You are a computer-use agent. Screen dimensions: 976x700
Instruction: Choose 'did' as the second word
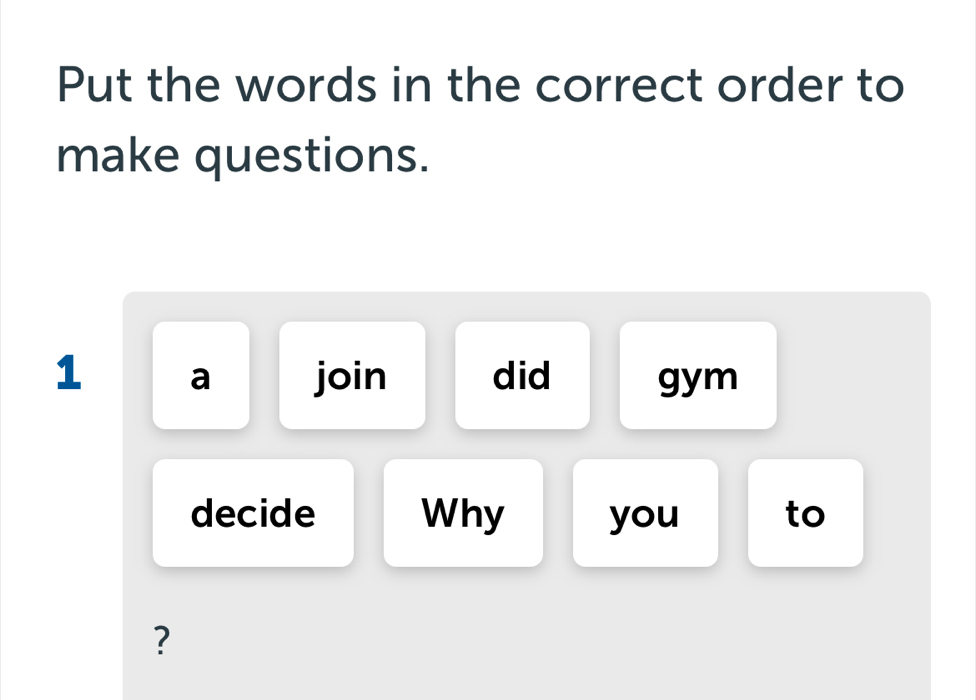point(522,375)
